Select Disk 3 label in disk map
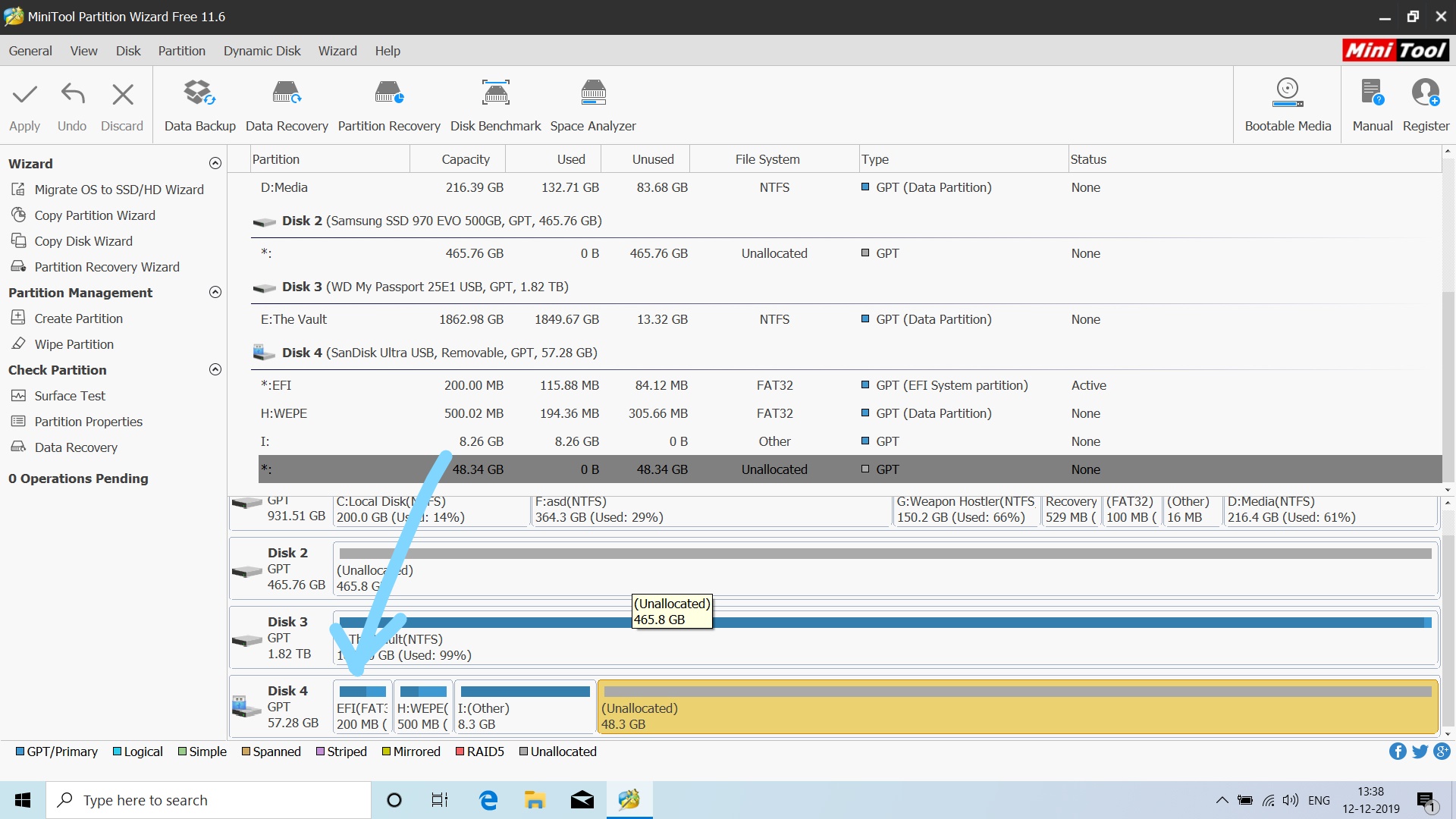The width and height of the screenshot is (1456, 819). click(x=287, y=622)
